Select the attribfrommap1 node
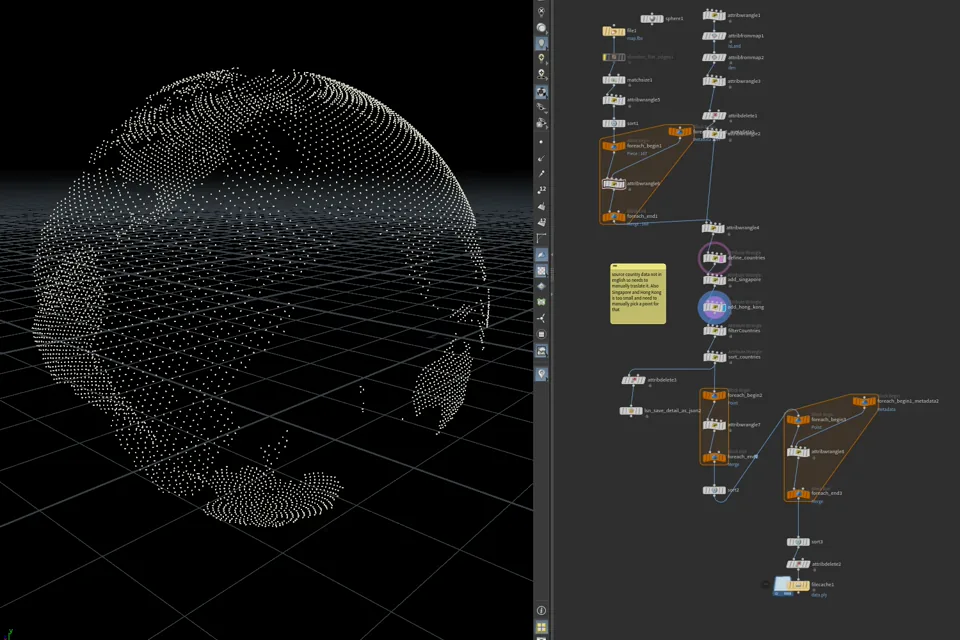 (x=714, y=36)
